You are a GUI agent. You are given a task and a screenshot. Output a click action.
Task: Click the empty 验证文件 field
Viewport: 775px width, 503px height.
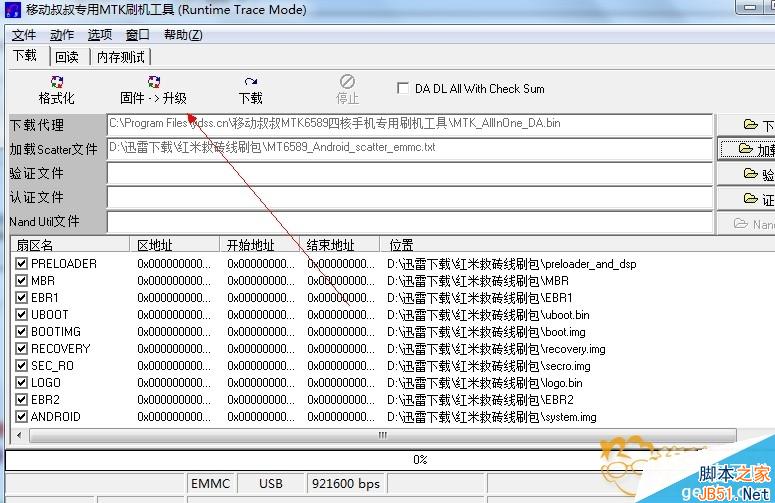click(x=410, y=173)
